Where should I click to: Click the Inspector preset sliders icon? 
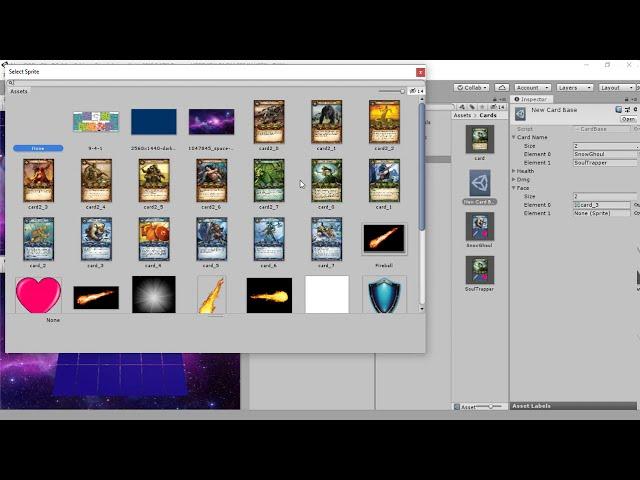(627, 109)
